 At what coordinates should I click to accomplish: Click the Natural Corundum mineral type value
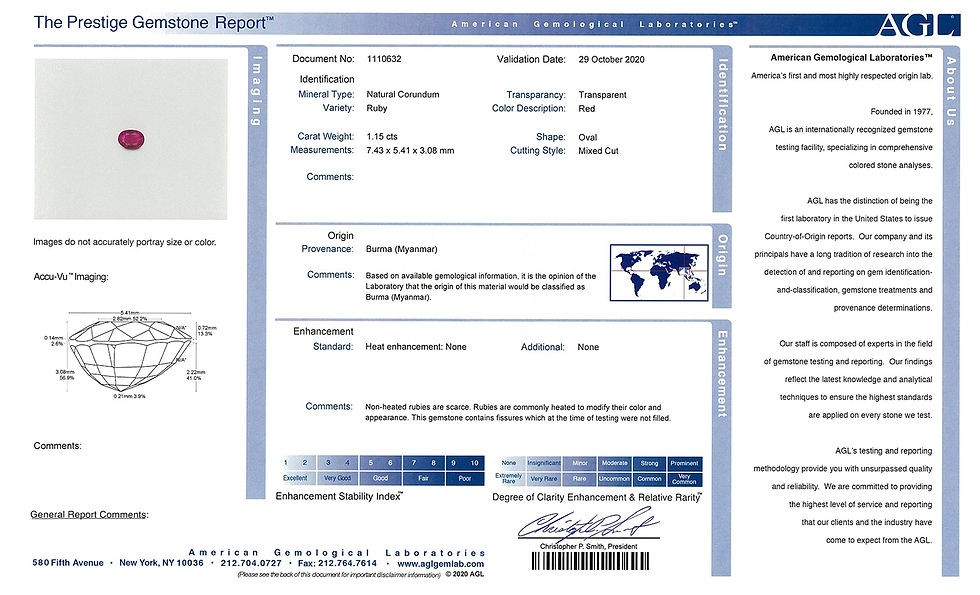coord(402,94)
